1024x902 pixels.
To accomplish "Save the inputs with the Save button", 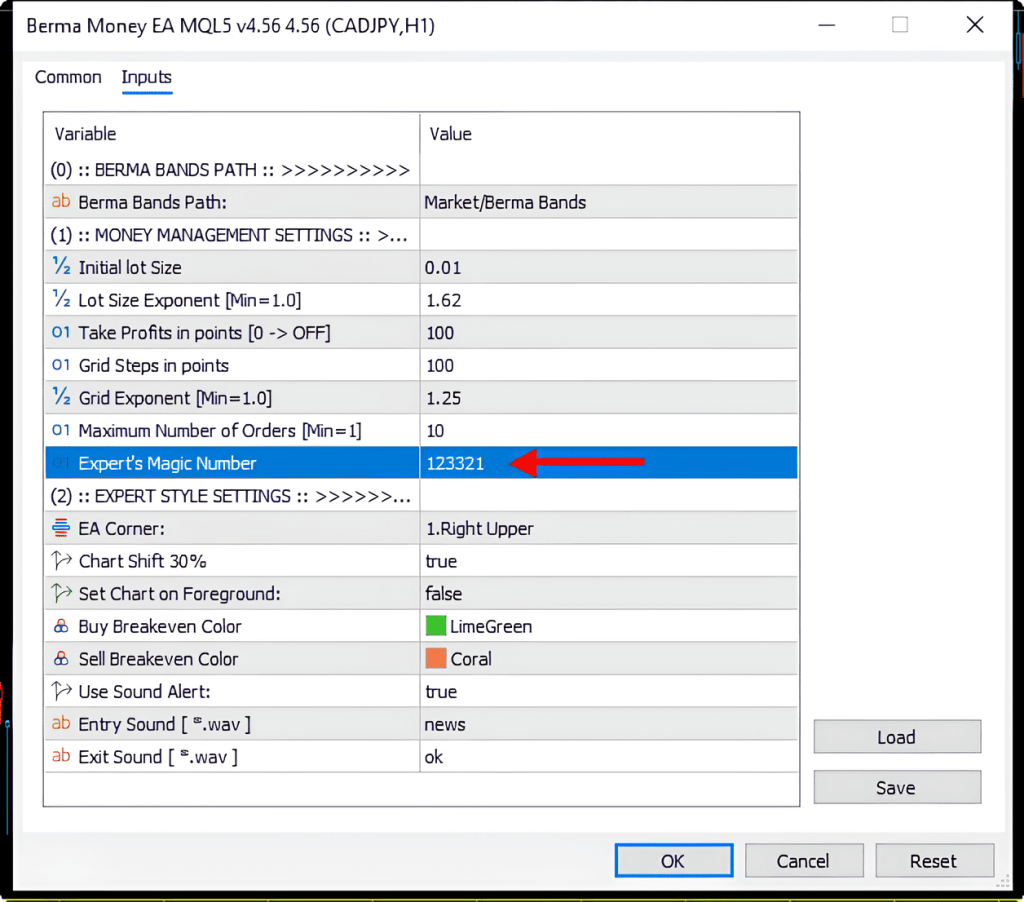I will [x=897, y=787].
